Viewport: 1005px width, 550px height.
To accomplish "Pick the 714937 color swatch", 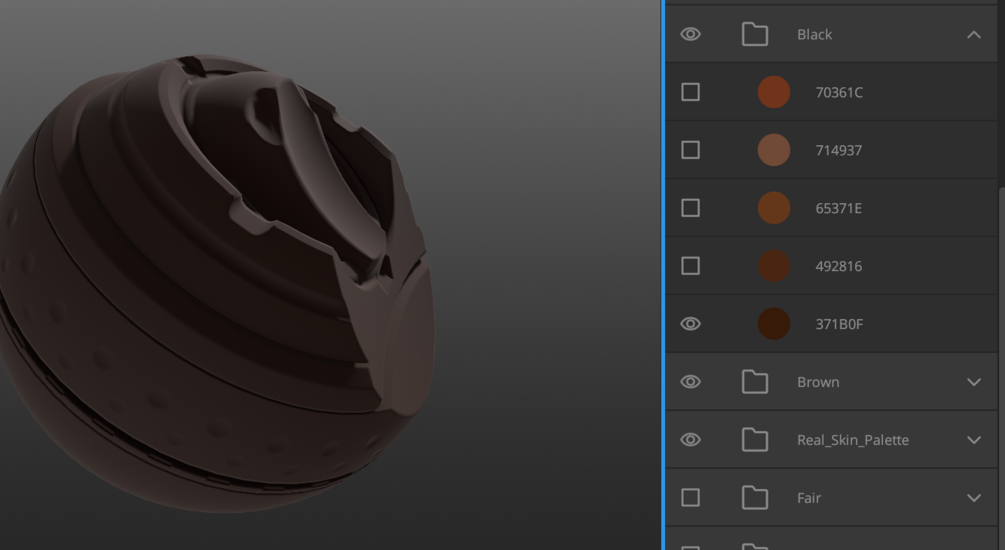I will point(774,150).
